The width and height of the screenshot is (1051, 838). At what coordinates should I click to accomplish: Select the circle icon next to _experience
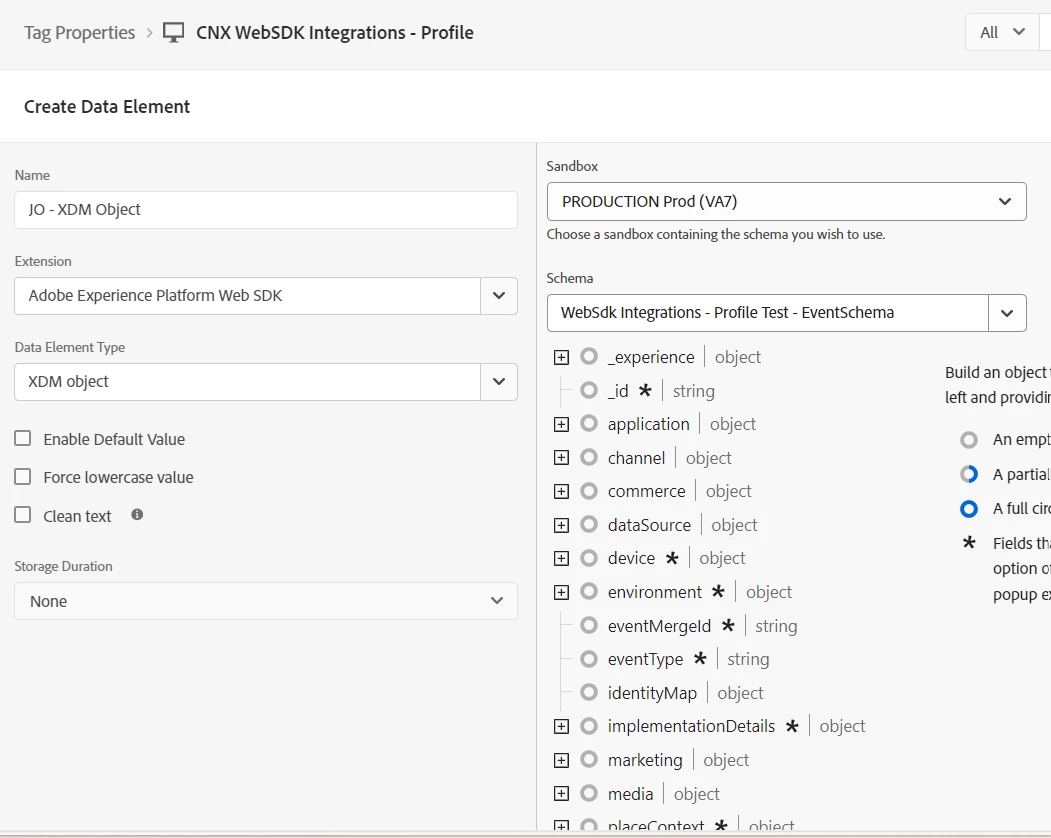pos(589,357)
